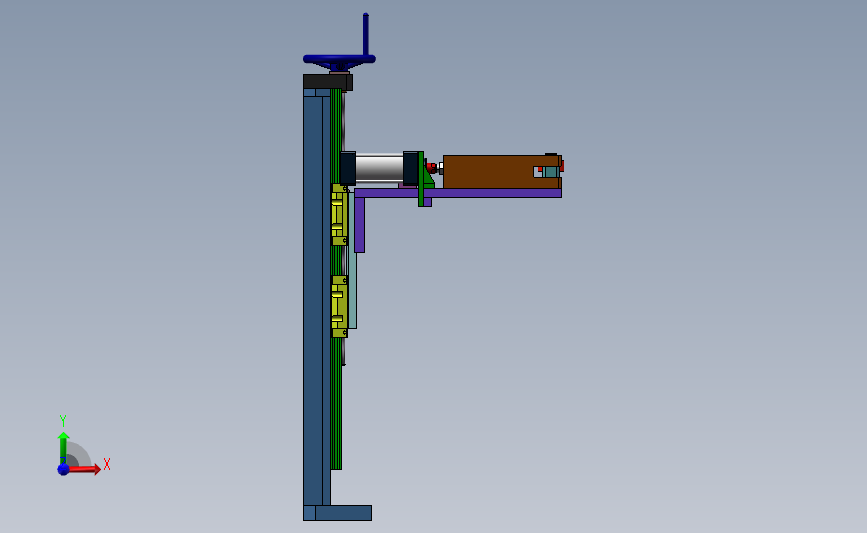Select the teal carriage plate beside the slider blocks
867x533 pixels.
pyautogui.click(x=352, y=260)
